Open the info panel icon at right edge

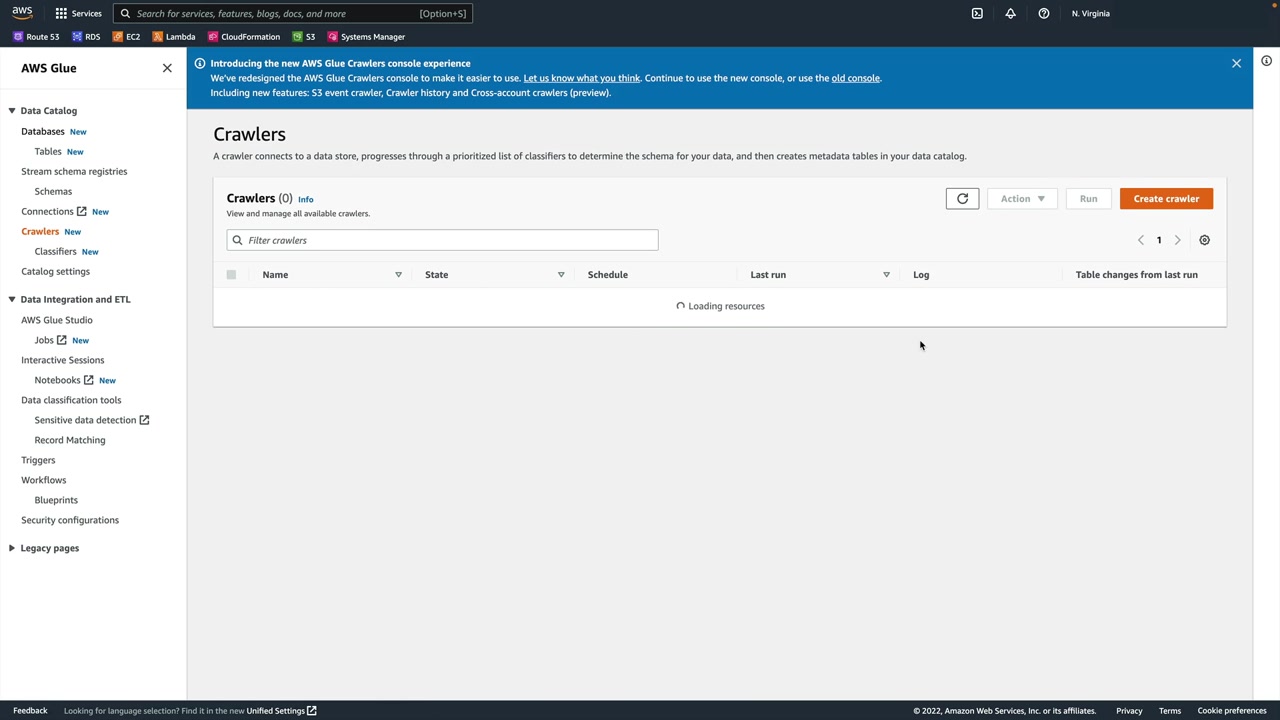[1266, 61]
